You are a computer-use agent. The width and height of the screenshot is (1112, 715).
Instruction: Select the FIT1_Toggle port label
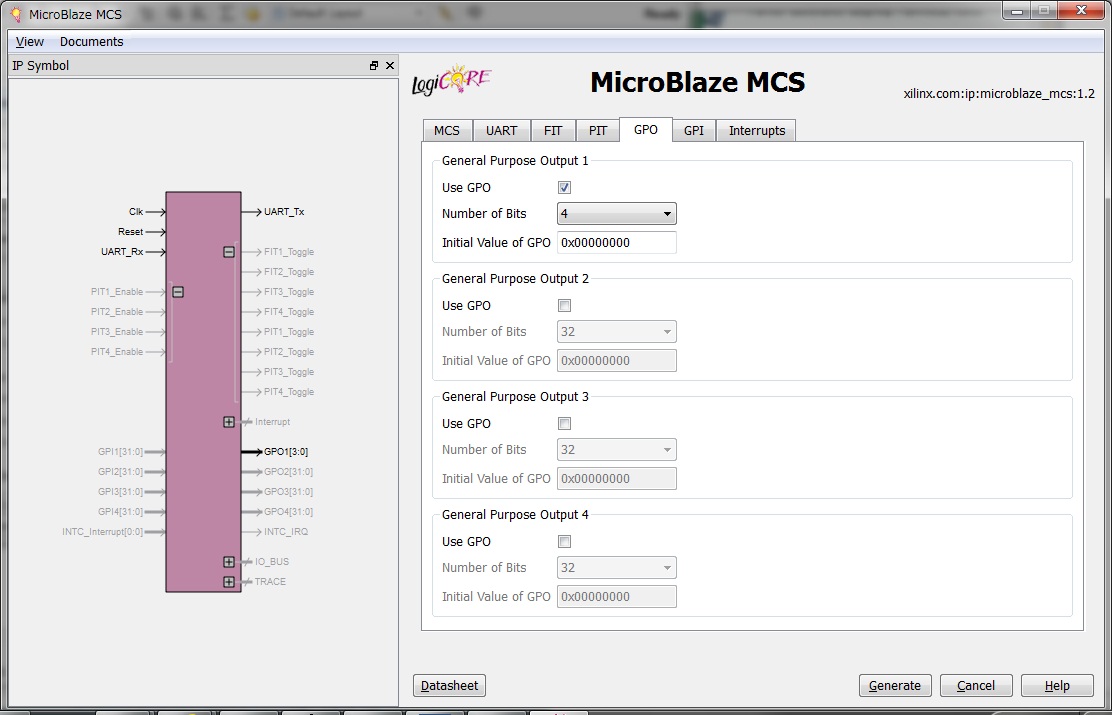[x=289, y=252]
